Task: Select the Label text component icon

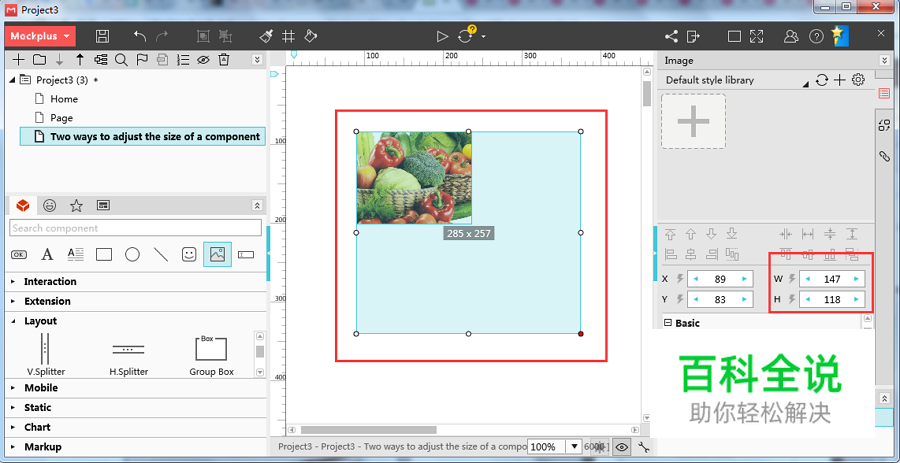Action: (x=47, y=255)
